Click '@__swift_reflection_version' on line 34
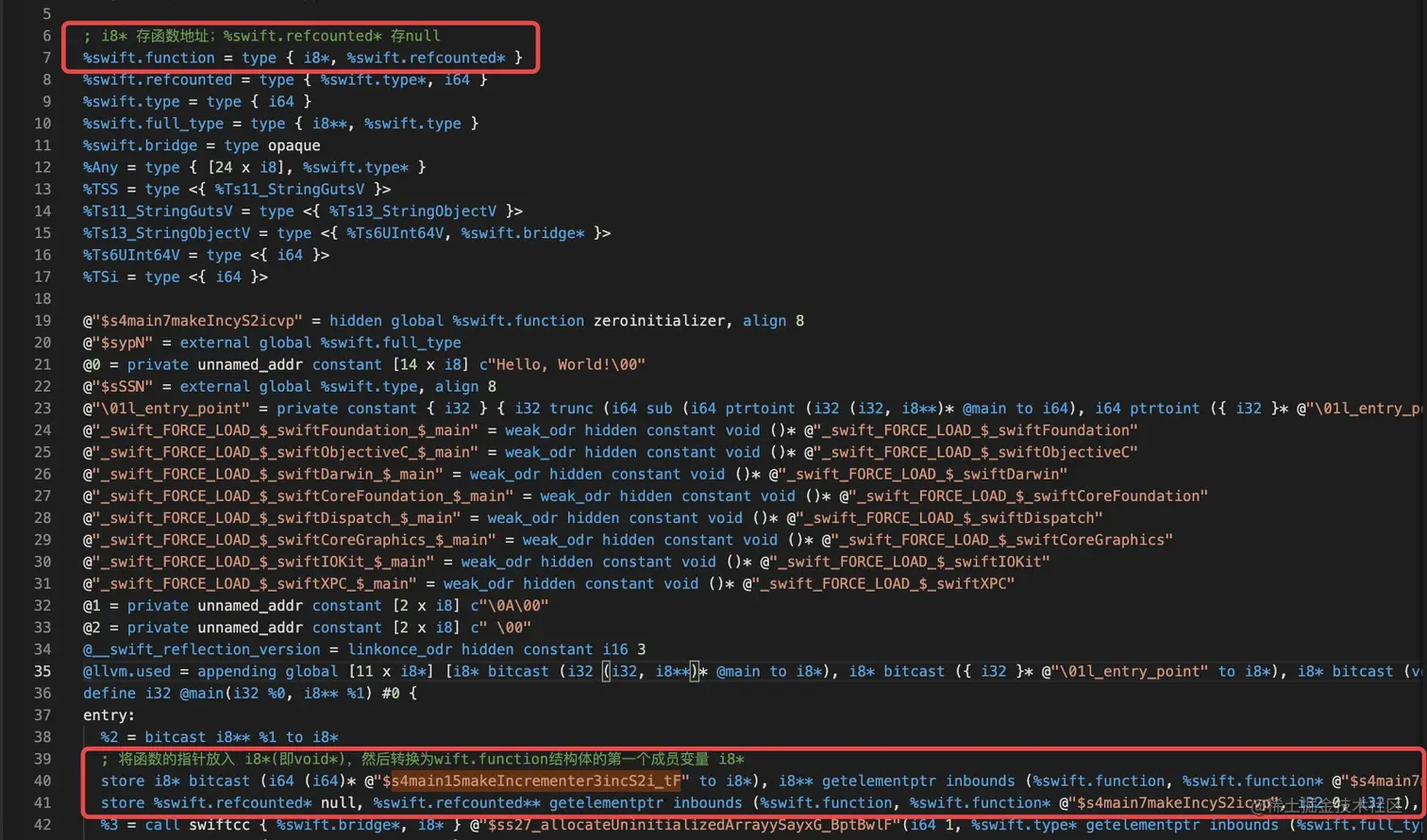Screen dimensions: 1427x840 tap(202, 649)
